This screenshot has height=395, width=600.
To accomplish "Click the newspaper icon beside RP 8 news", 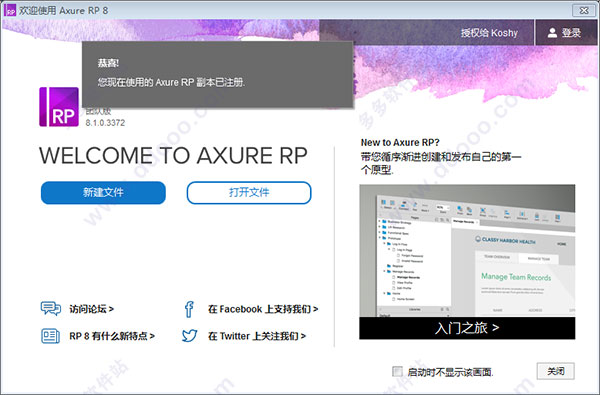I will tap(51, 336).
